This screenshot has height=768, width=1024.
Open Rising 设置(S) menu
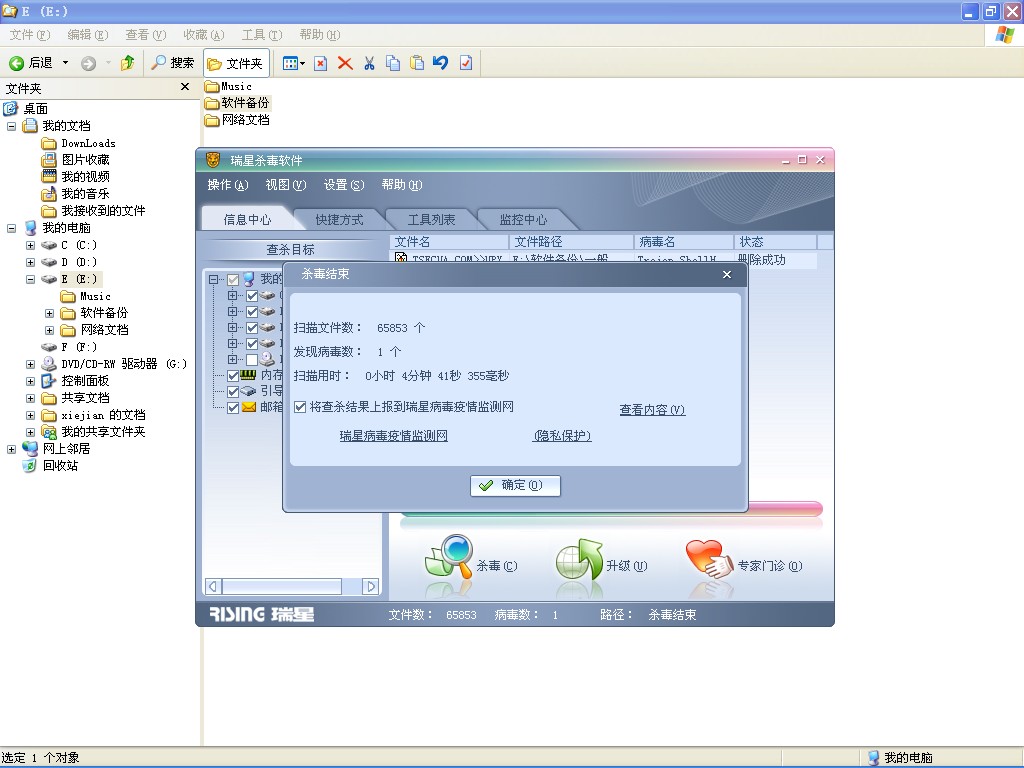(x=344, y=185)
